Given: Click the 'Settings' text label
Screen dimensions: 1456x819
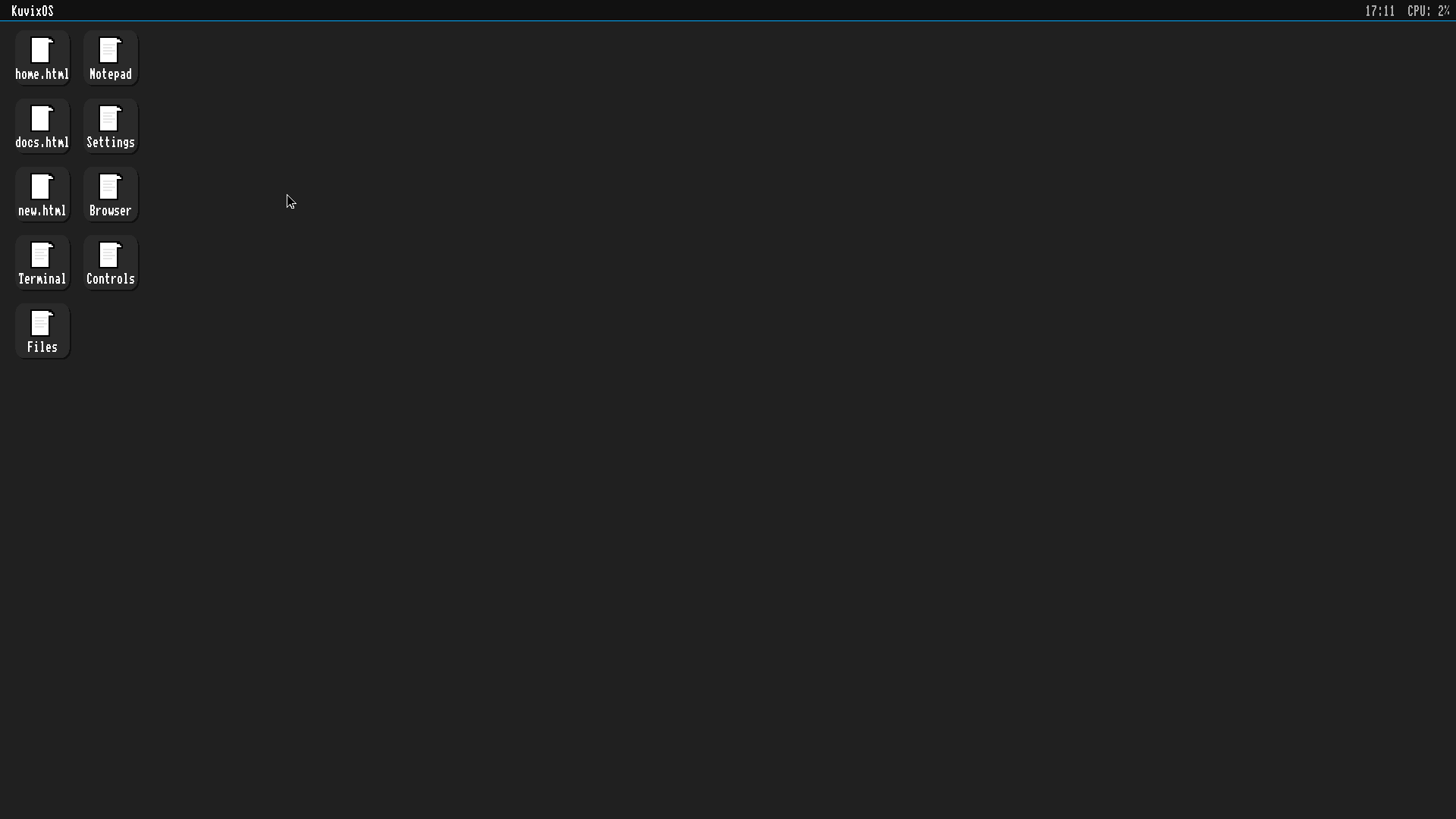Looking at the screenshot, I should 111,143.
